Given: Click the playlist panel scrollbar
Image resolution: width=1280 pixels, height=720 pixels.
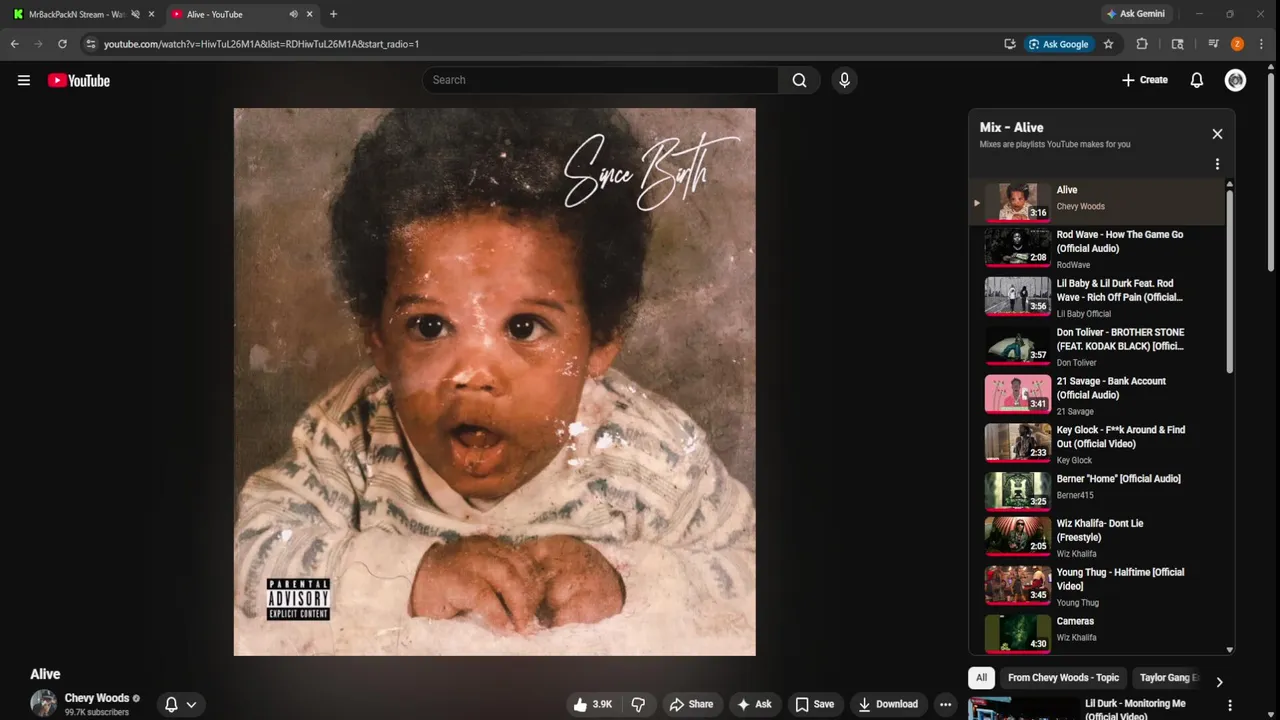Looking at the screenshot, I should click(1229, 280).
